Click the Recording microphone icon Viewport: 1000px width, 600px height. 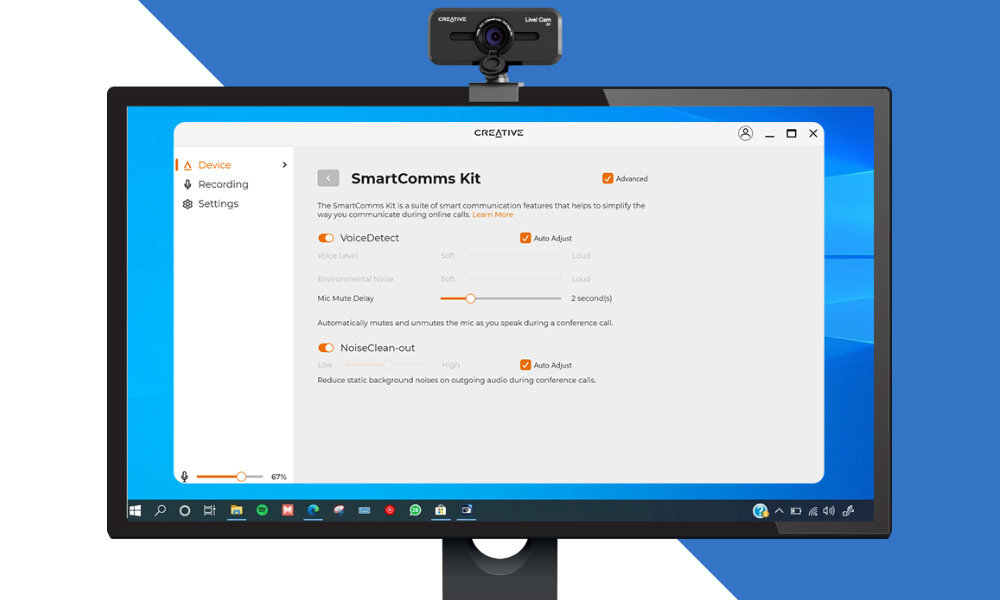188,184
